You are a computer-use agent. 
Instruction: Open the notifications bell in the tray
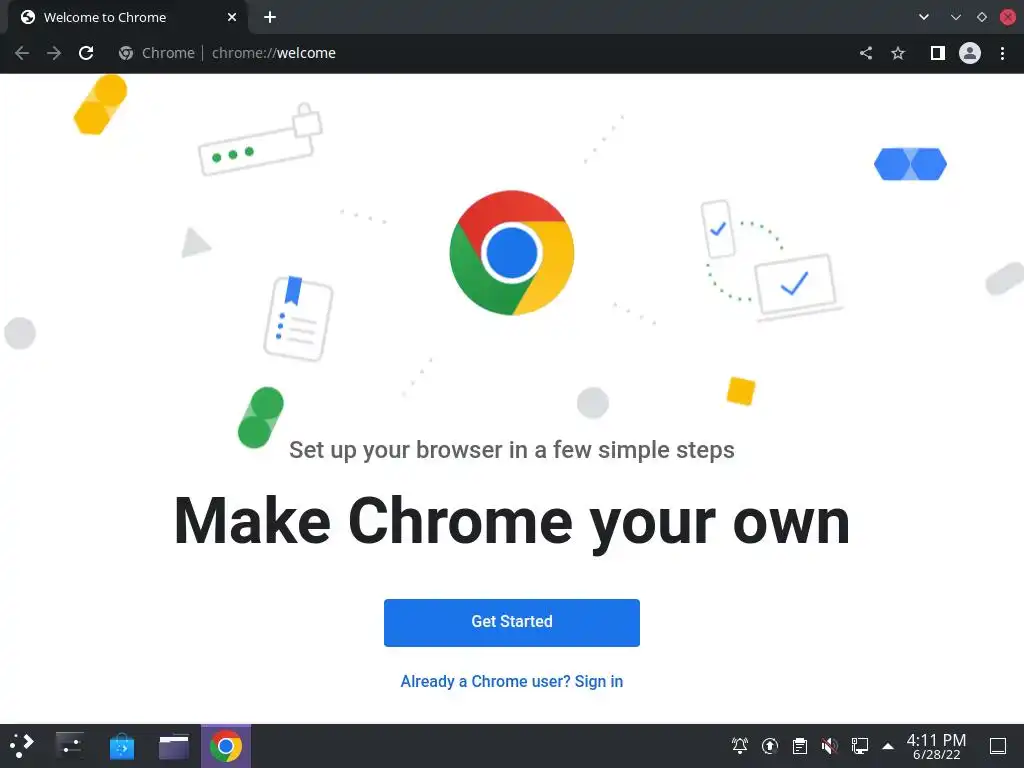tap(740, 746)
